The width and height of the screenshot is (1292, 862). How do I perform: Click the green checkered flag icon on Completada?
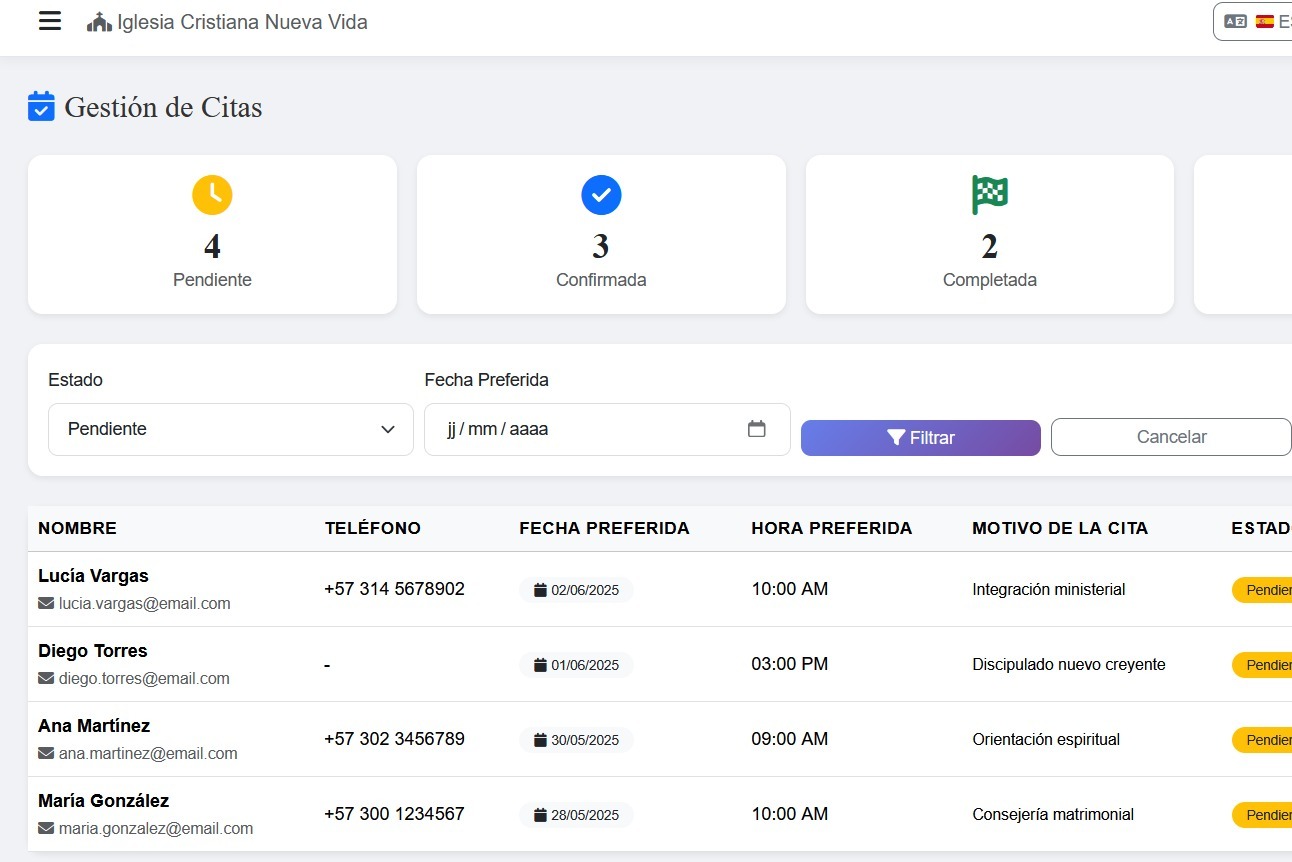(x=990, y=195)
